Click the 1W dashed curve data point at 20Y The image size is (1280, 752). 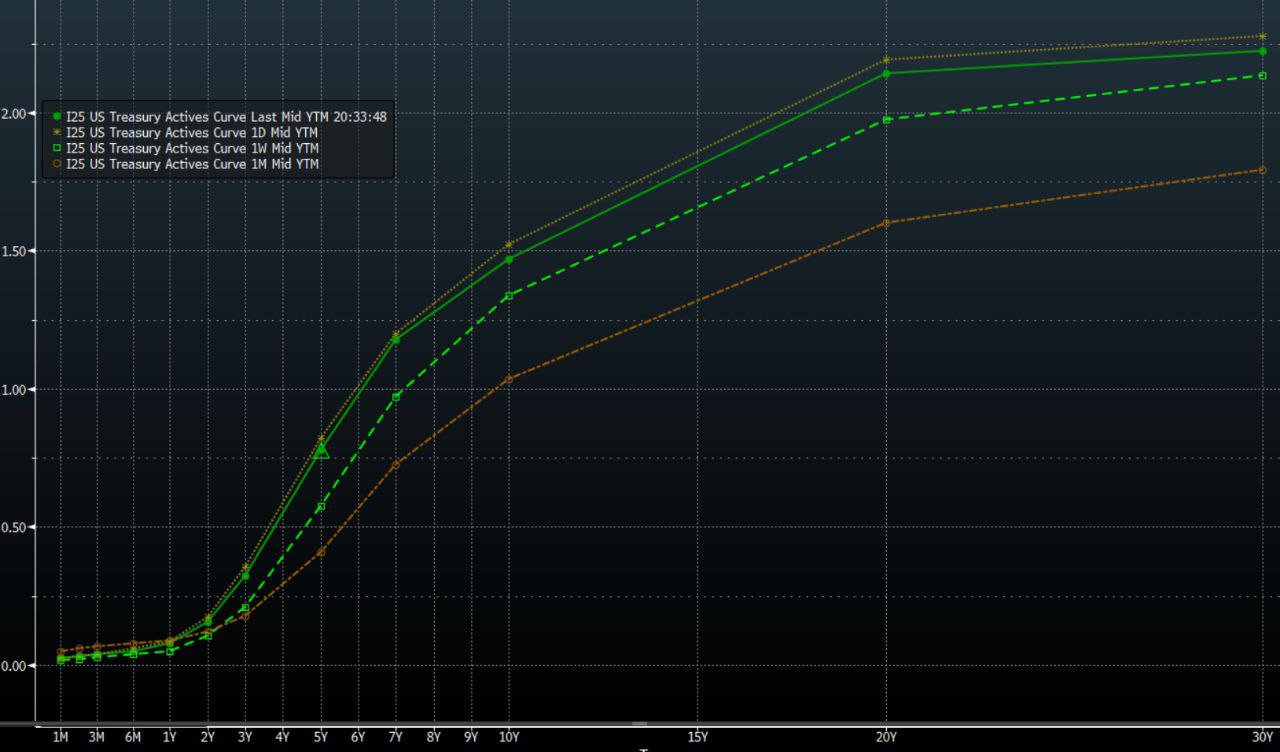click(x=886, y=120)
